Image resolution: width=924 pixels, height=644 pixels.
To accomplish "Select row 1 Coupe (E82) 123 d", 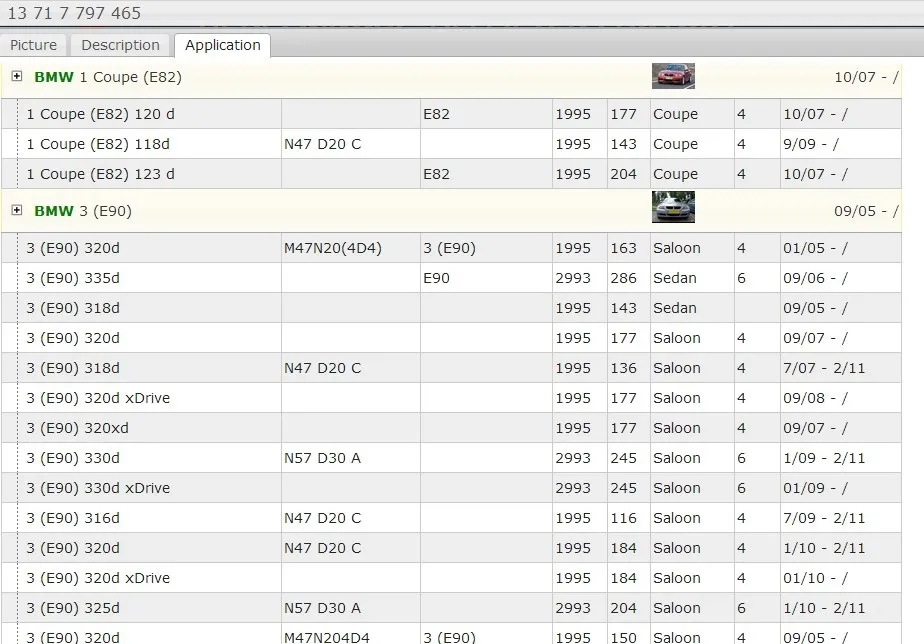I will coord(451,174).
